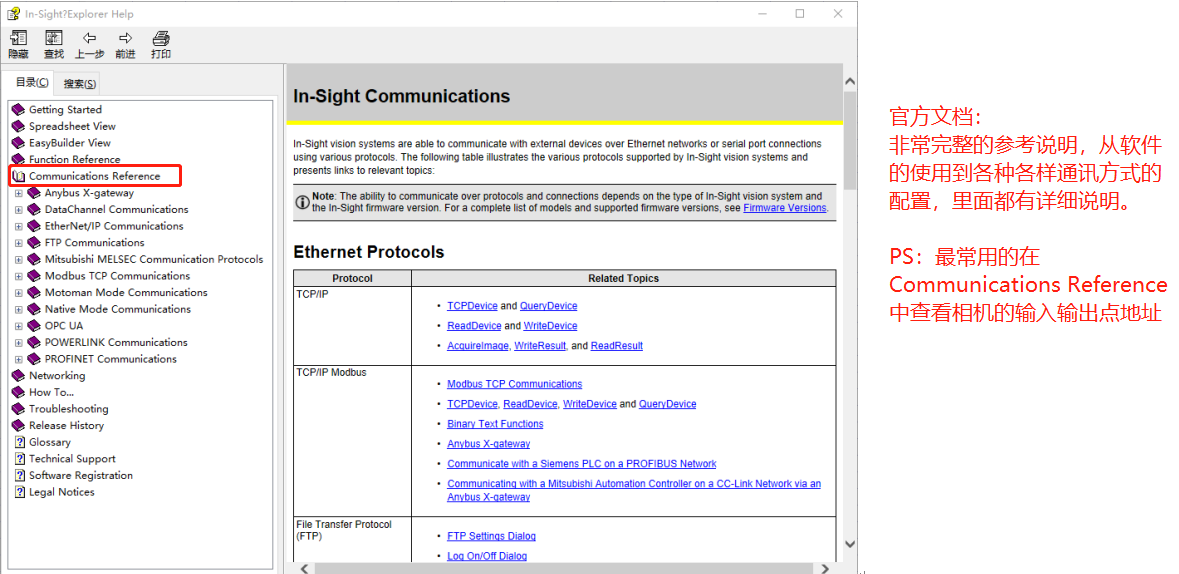Click the EasyBuilder View book icon
The height and width of the screenshot is (574, 1179).
pos(19,143)
